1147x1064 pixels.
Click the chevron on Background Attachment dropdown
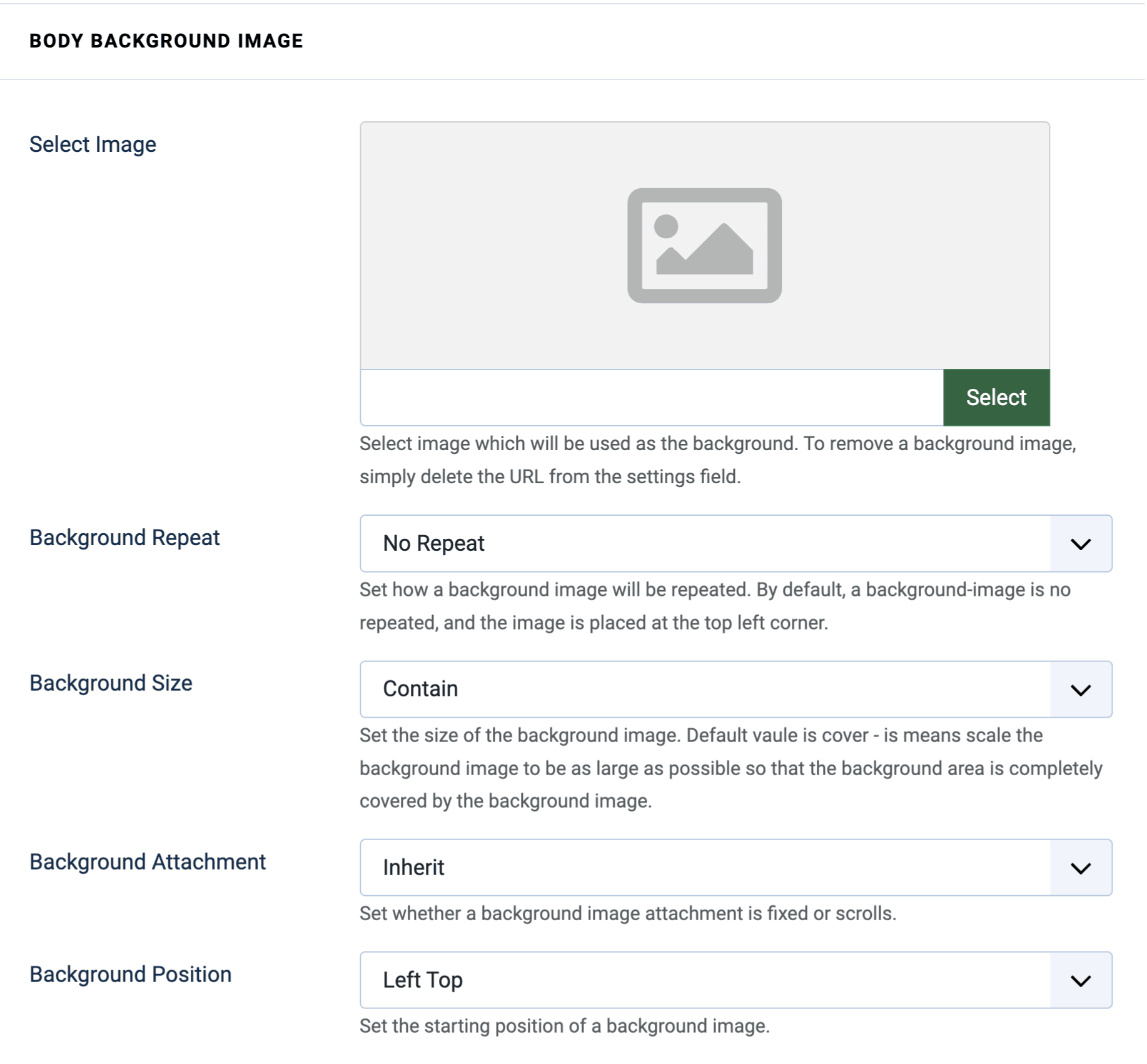tap(1080, 868)
